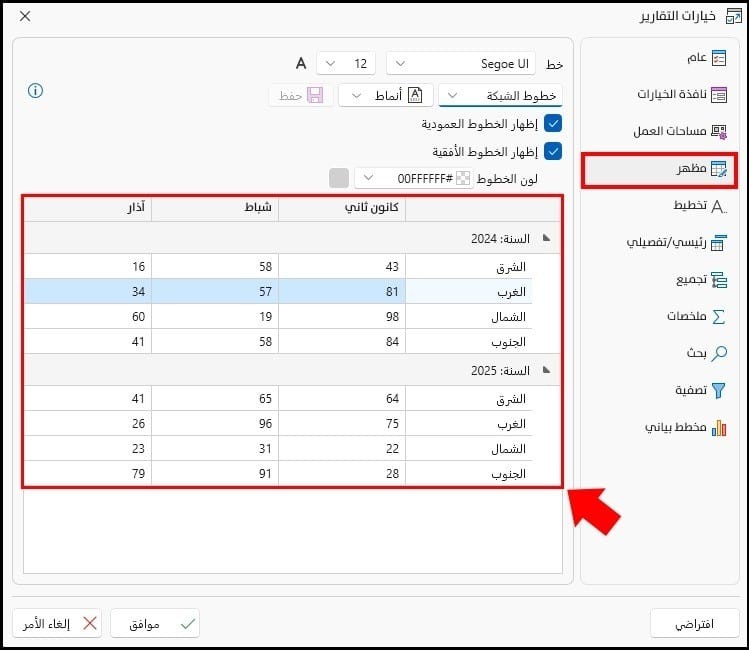Toggle إظهار الخطوط الأفقية checkbox
The width and height of the screenshot is (749, 650).
553,151
